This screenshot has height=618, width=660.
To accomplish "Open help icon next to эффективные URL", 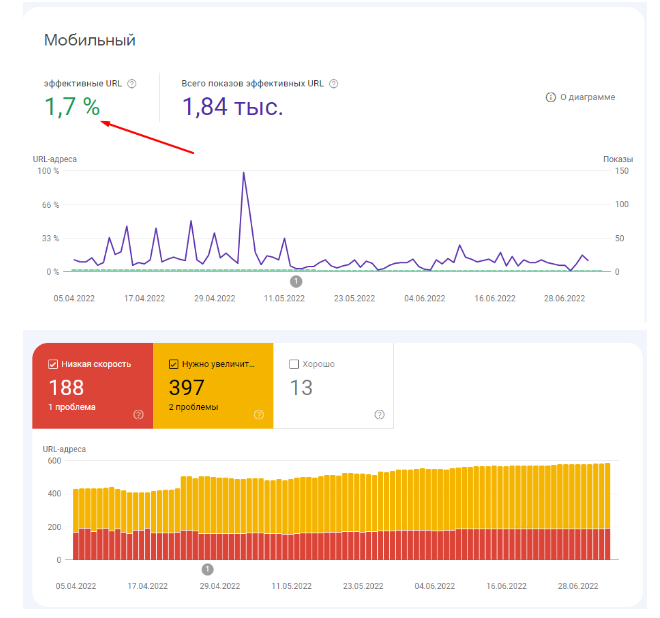I will (132, 84).
